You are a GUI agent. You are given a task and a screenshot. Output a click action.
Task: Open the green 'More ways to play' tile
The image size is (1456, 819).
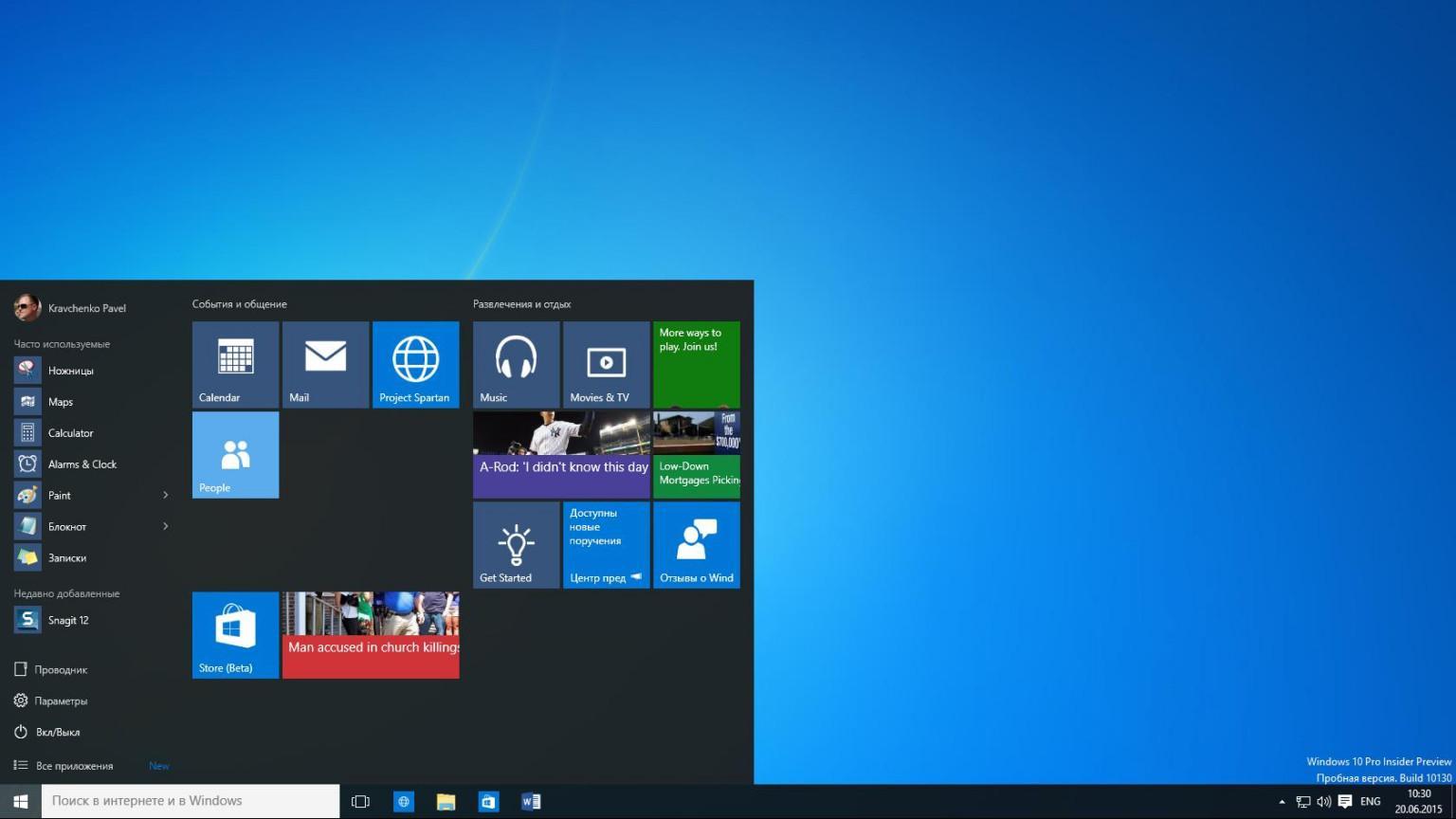click(x=696, y=365)
